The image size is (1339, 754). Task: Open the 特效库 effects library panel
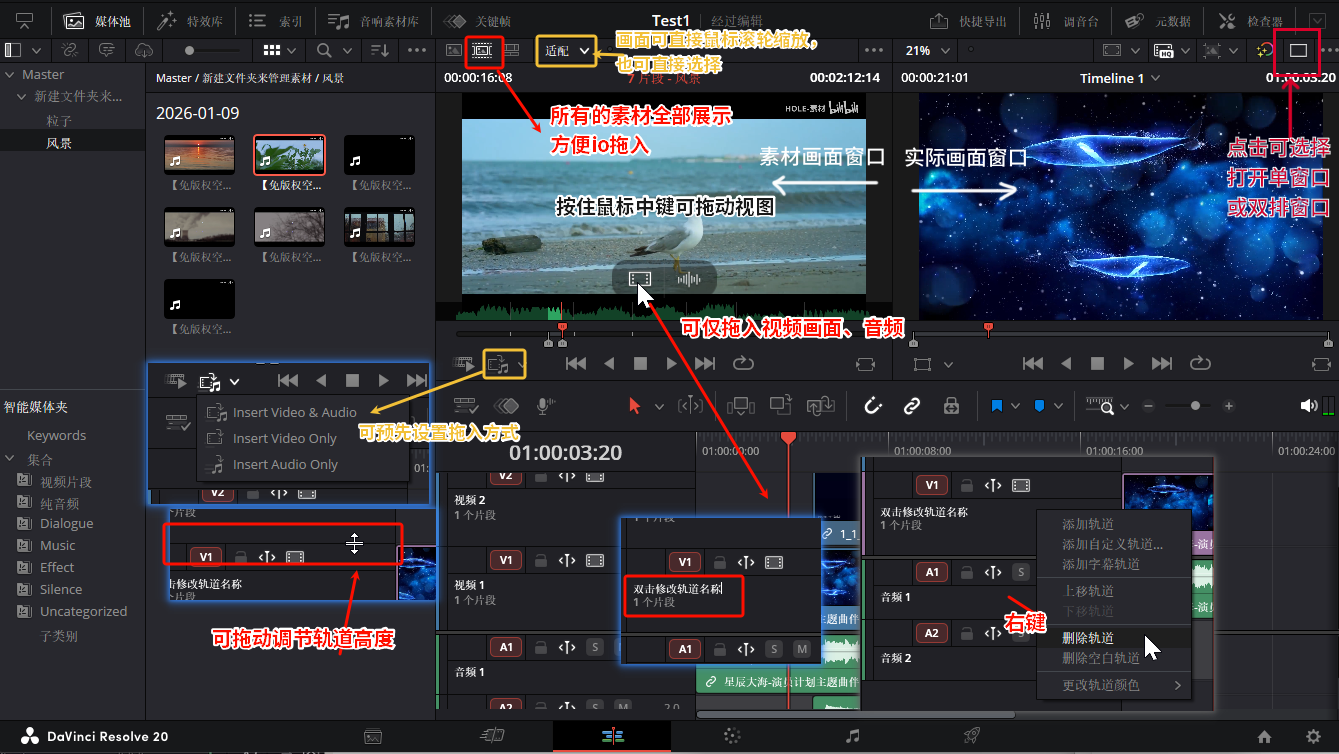(190, 20)
